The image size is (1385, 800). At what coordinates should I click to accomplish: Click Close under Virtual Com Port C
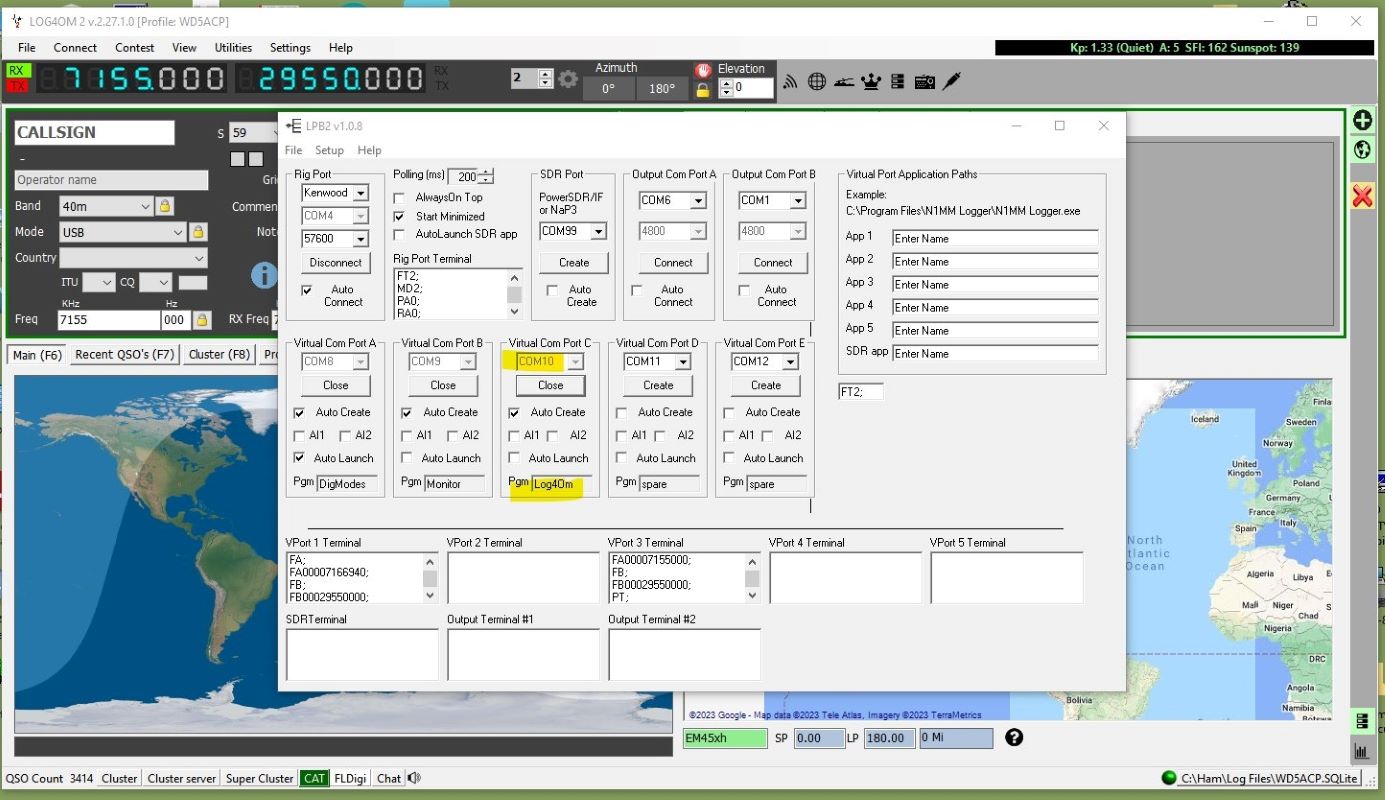coord(550,385)
